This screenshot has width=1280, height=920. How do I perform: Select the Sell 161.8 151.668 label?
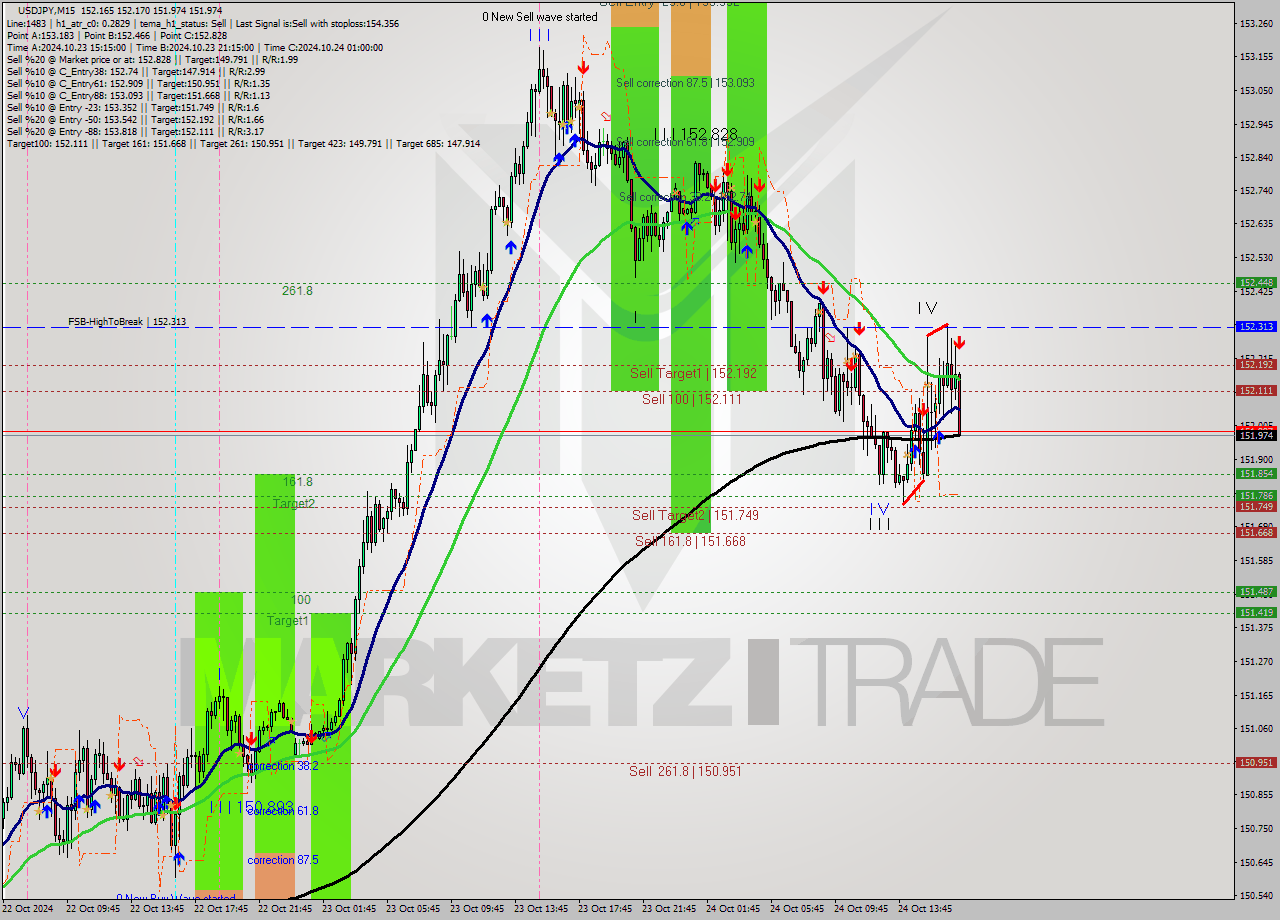click(690, 541)
